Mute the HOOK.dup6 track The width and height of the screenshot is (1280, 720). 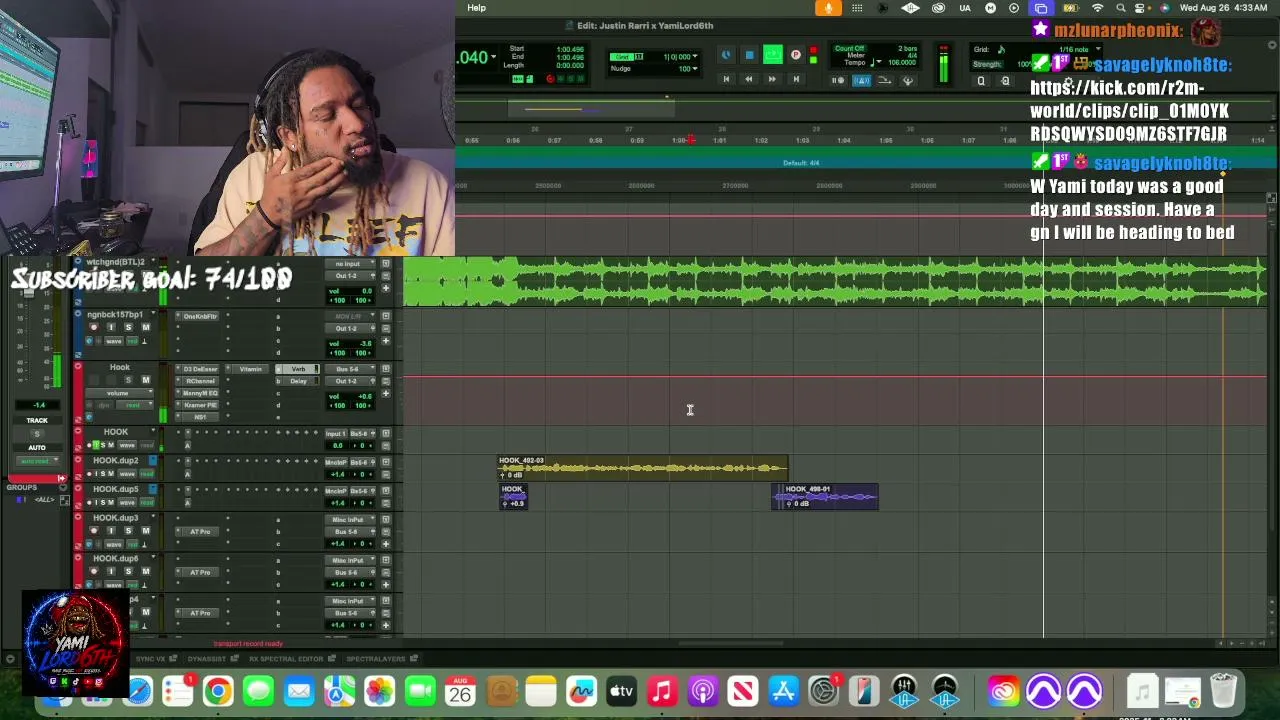pos(145,572)
